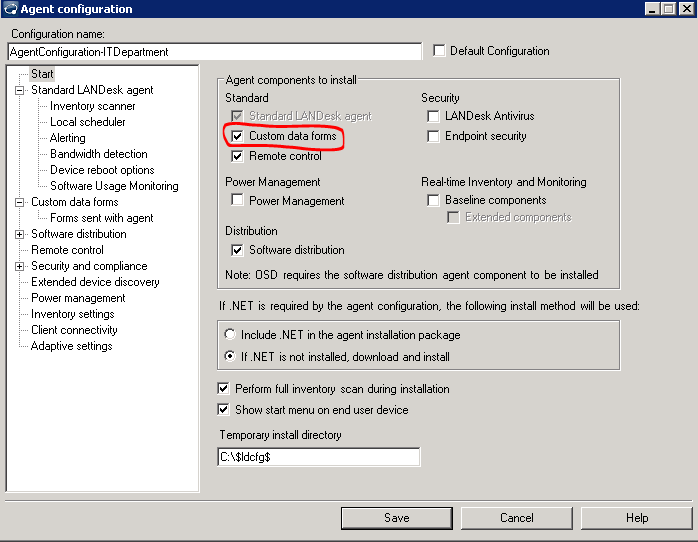Select Include .NET in the agent installation package
The width and height of the screenshot is (698, 542).
click(231, 335)
